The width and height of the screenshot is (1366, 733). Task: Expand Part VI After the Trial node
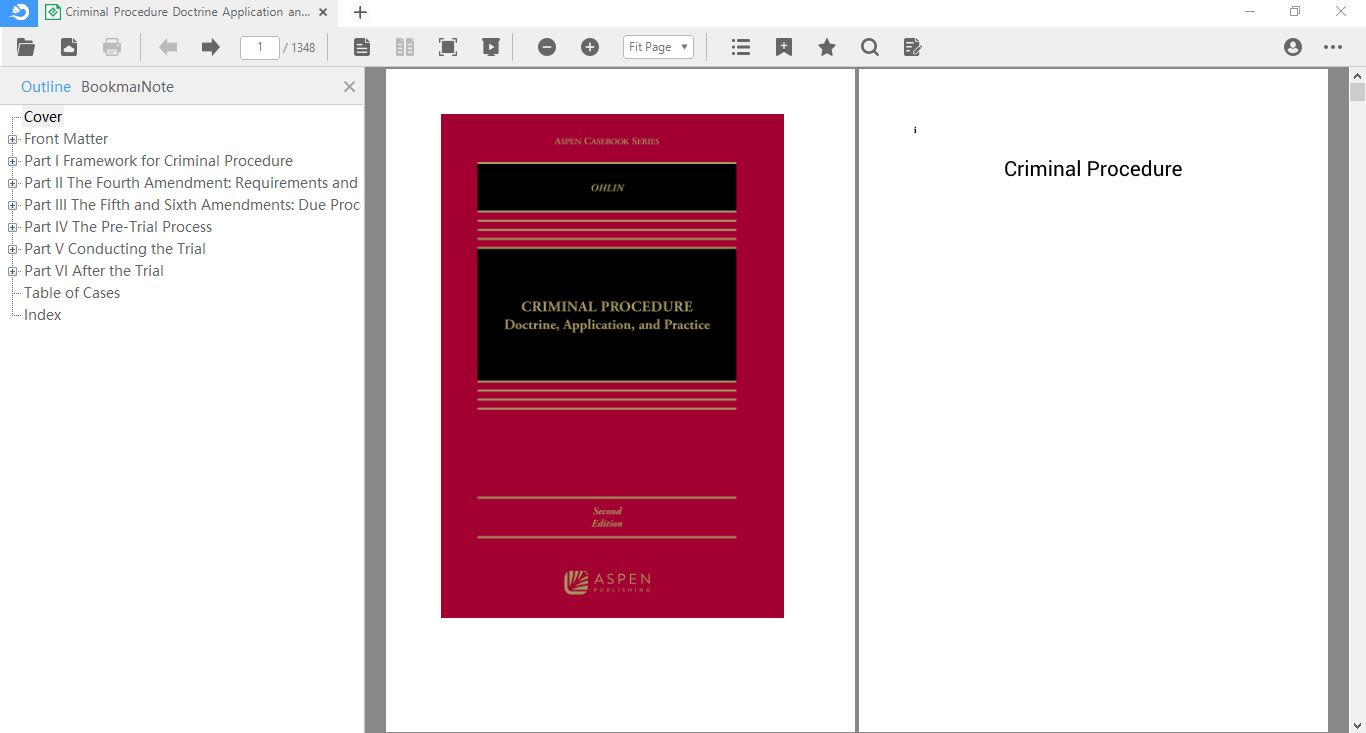coord(13,271)
